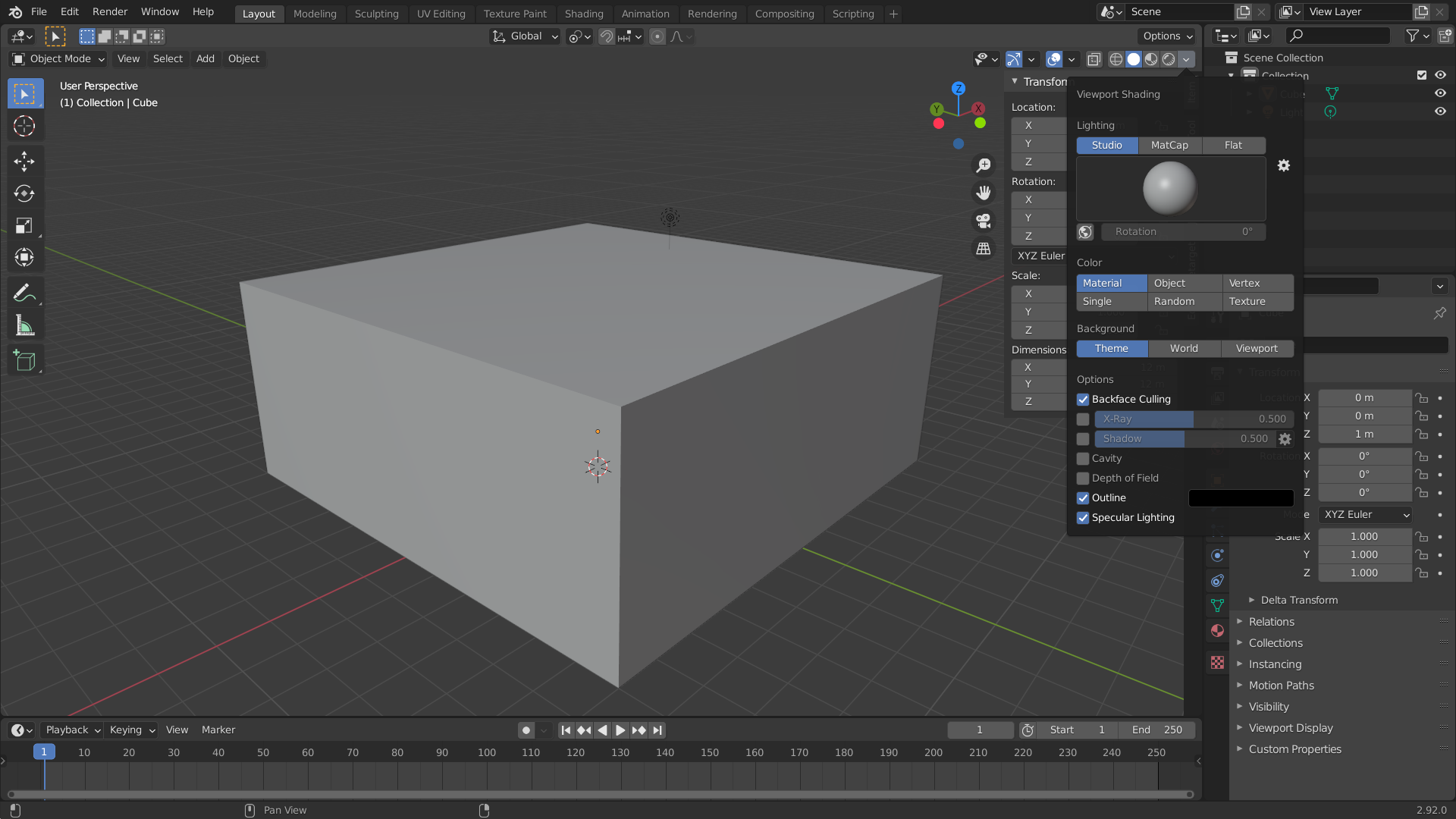Switch to Shading workspace tab
The height and width of the screenshot is (819, 1456).
(584, 14)
